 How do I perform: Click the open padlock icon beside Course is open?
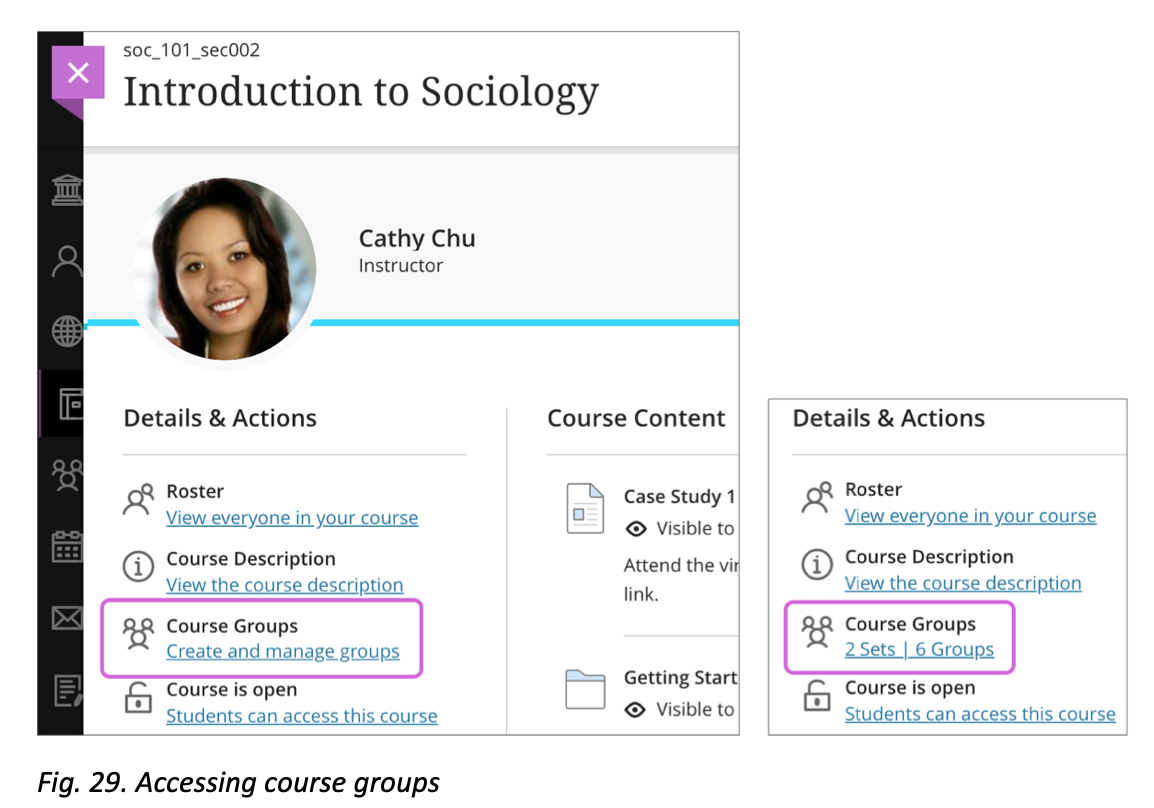tap(138, 699)
